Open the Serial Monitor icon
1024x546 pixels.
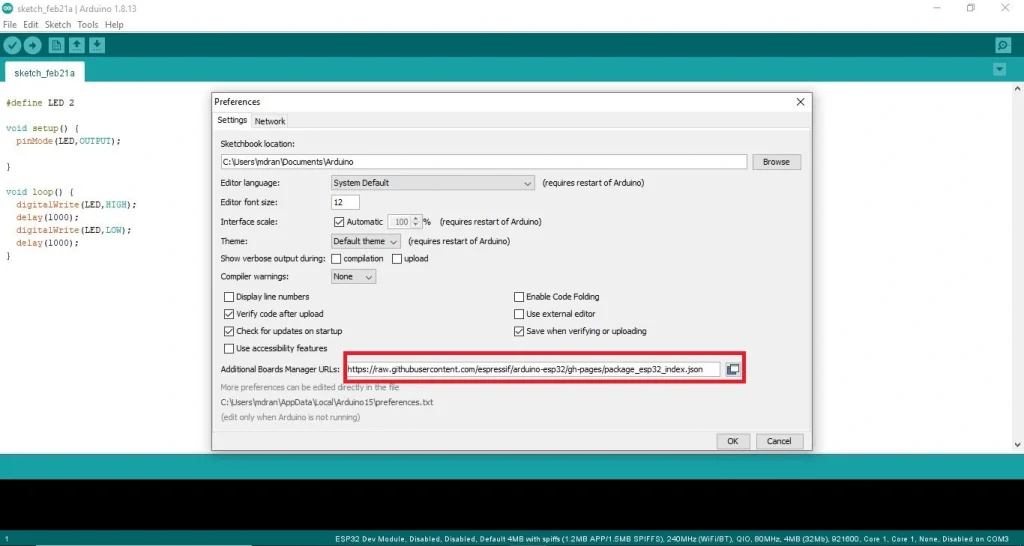coord(1002,45)
